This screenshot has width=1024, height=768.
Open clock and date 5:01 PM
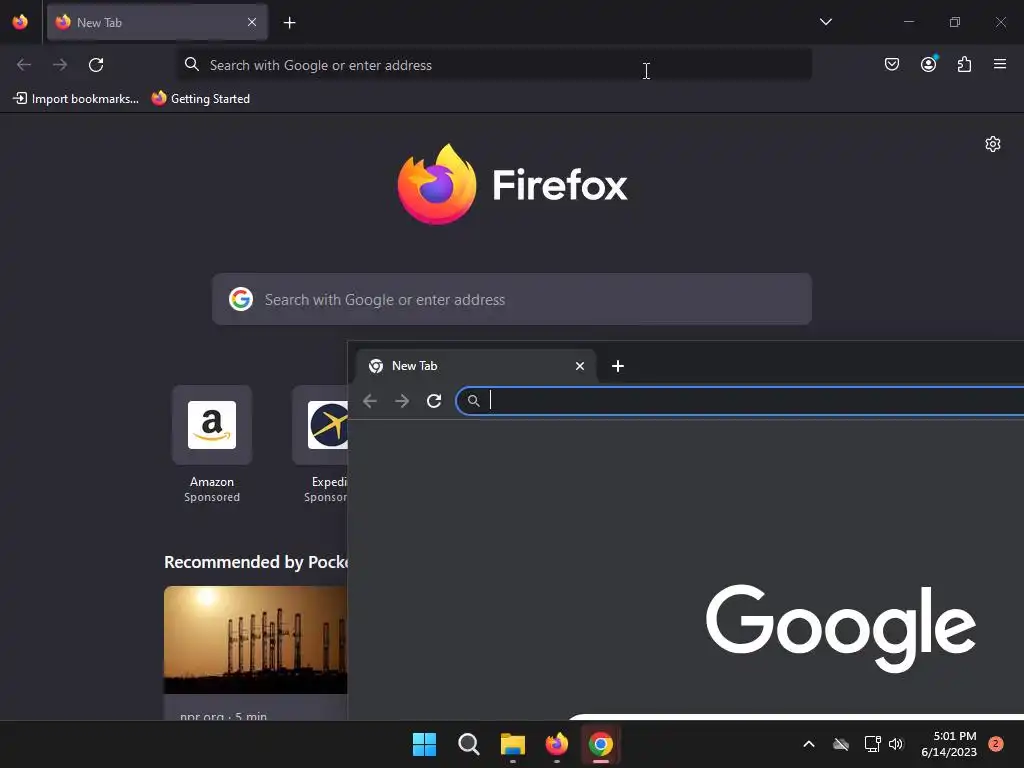[x=948, y=744]
